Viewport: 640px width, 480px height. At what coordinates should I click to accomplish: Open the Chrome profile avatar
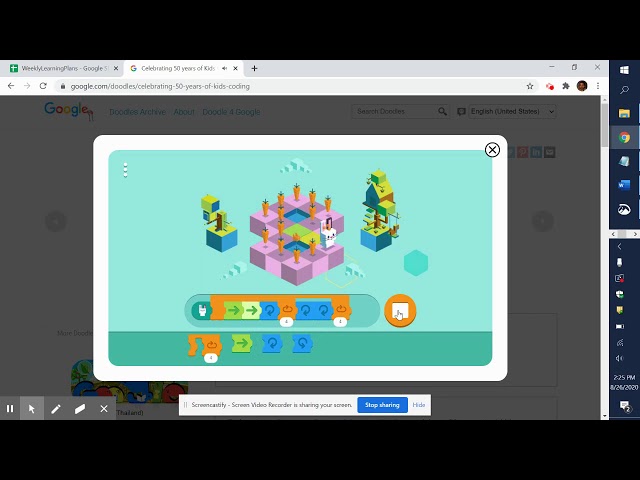click(x=582, y=86)
